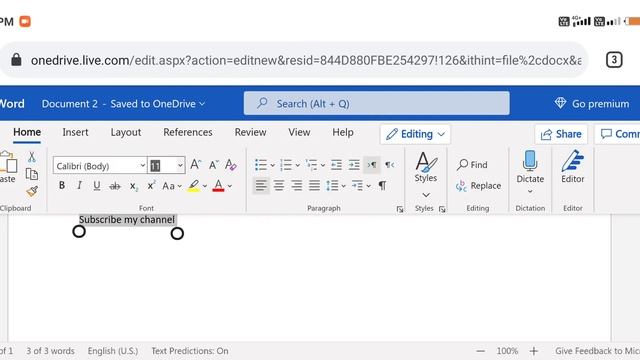
Task: Open font color dropdown arrow
Action: click(230, 186)
